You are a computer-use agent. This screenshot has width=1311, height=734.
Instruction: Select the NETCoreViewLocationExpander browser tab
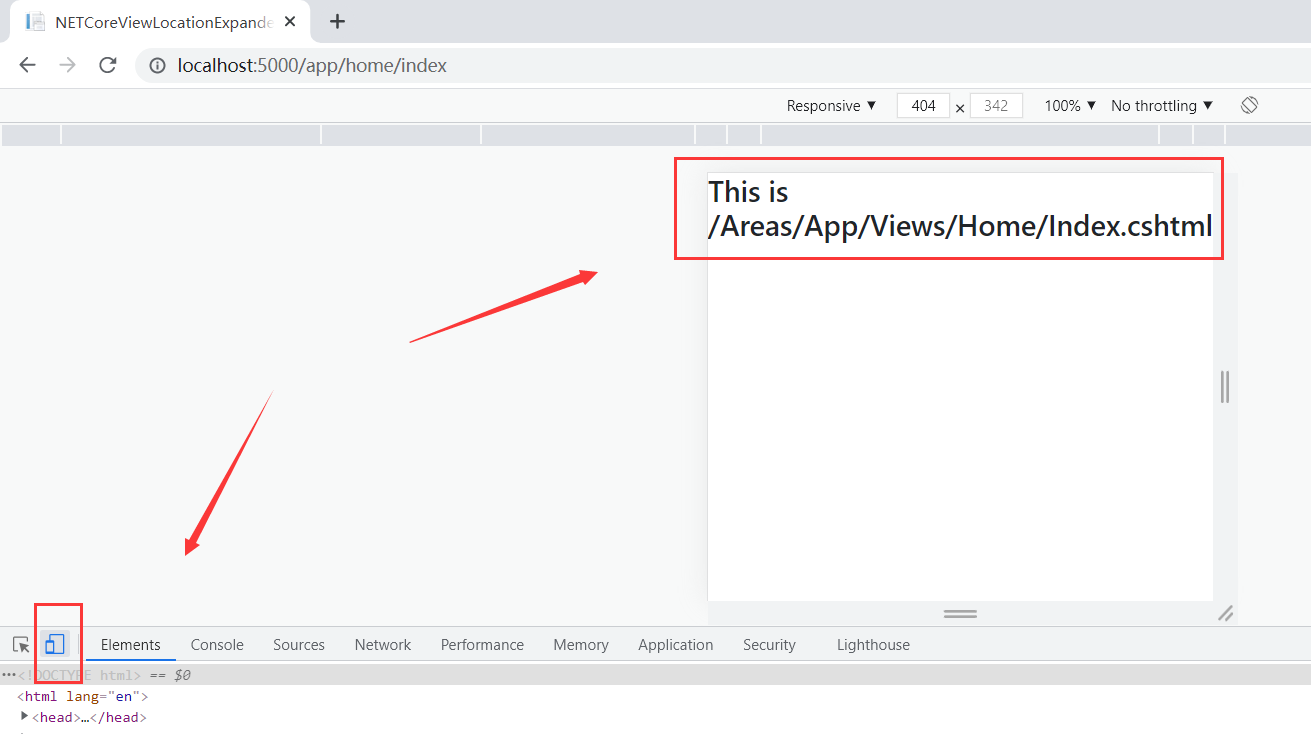[x=160, y=22]
